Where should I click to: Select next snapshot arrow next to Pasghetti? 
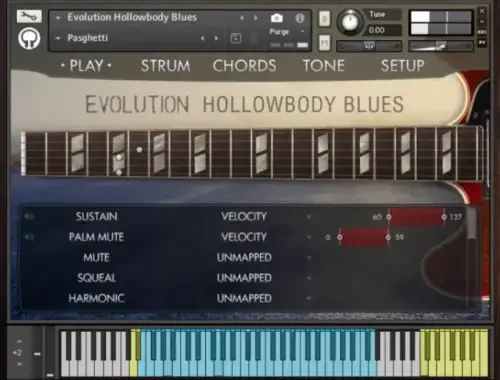(216, 38)
